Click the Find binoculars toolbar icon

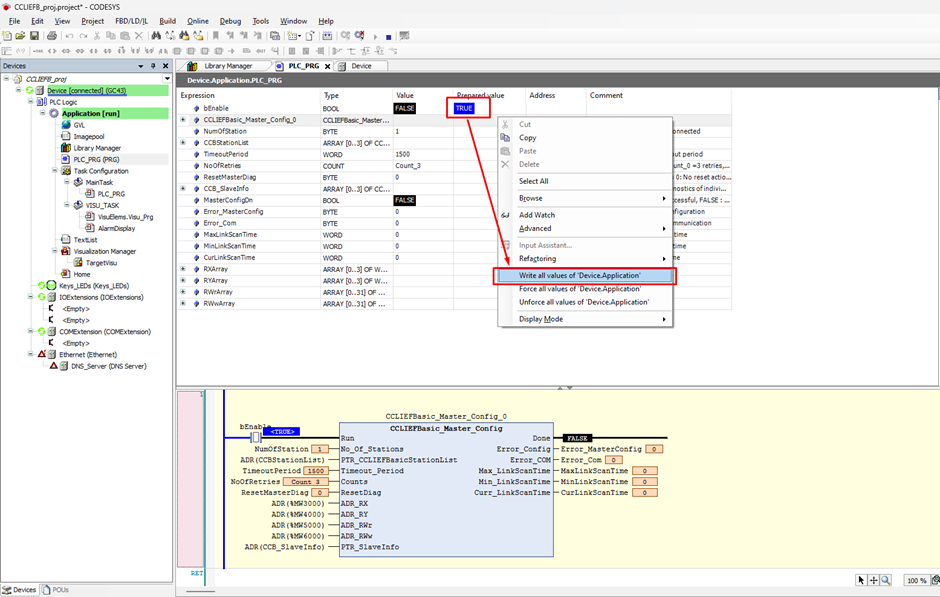click(156, 36)
